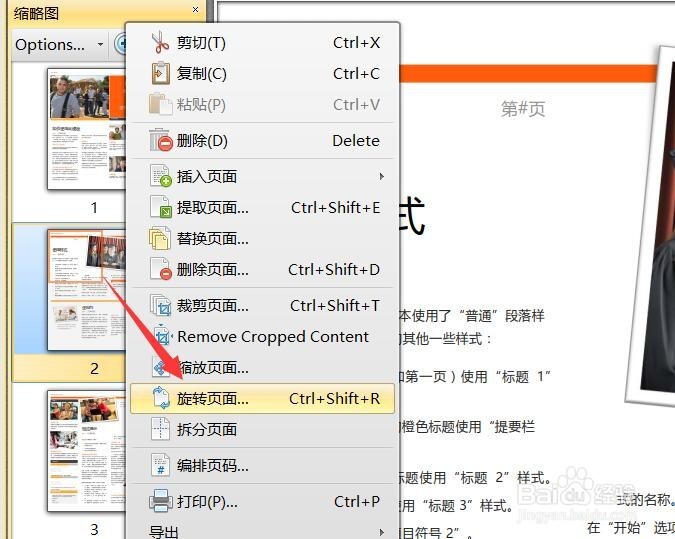Choose 复制(C) from the context menu
Screen dimensions: 675x539
263,74
